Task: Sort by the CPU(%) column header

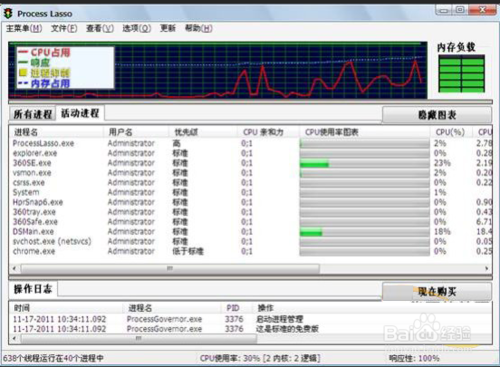Action: coord(450,132)
